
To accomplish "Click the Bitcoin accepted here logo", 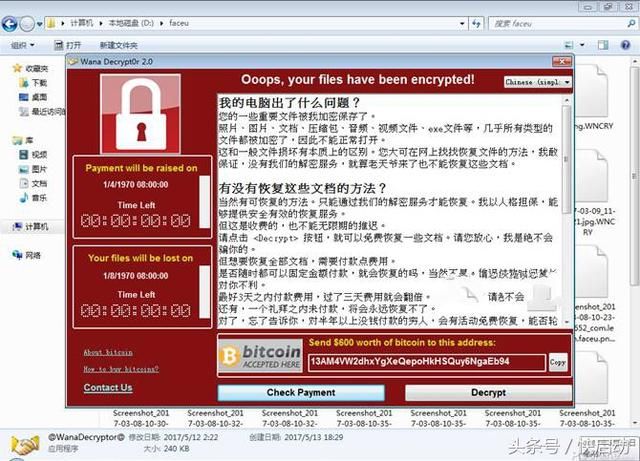I will click(x=260, y=356).
